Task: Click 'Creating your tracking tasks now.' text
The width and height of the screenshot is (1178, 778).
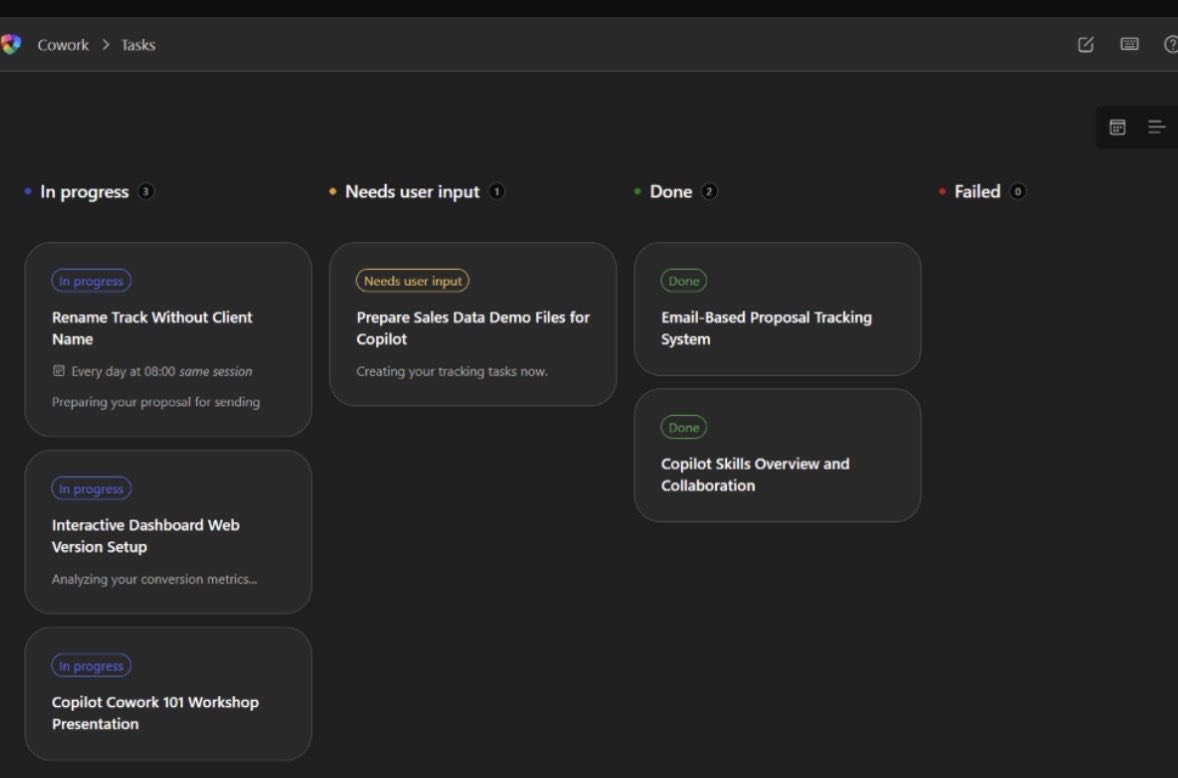Action: (x=452, y=371)
